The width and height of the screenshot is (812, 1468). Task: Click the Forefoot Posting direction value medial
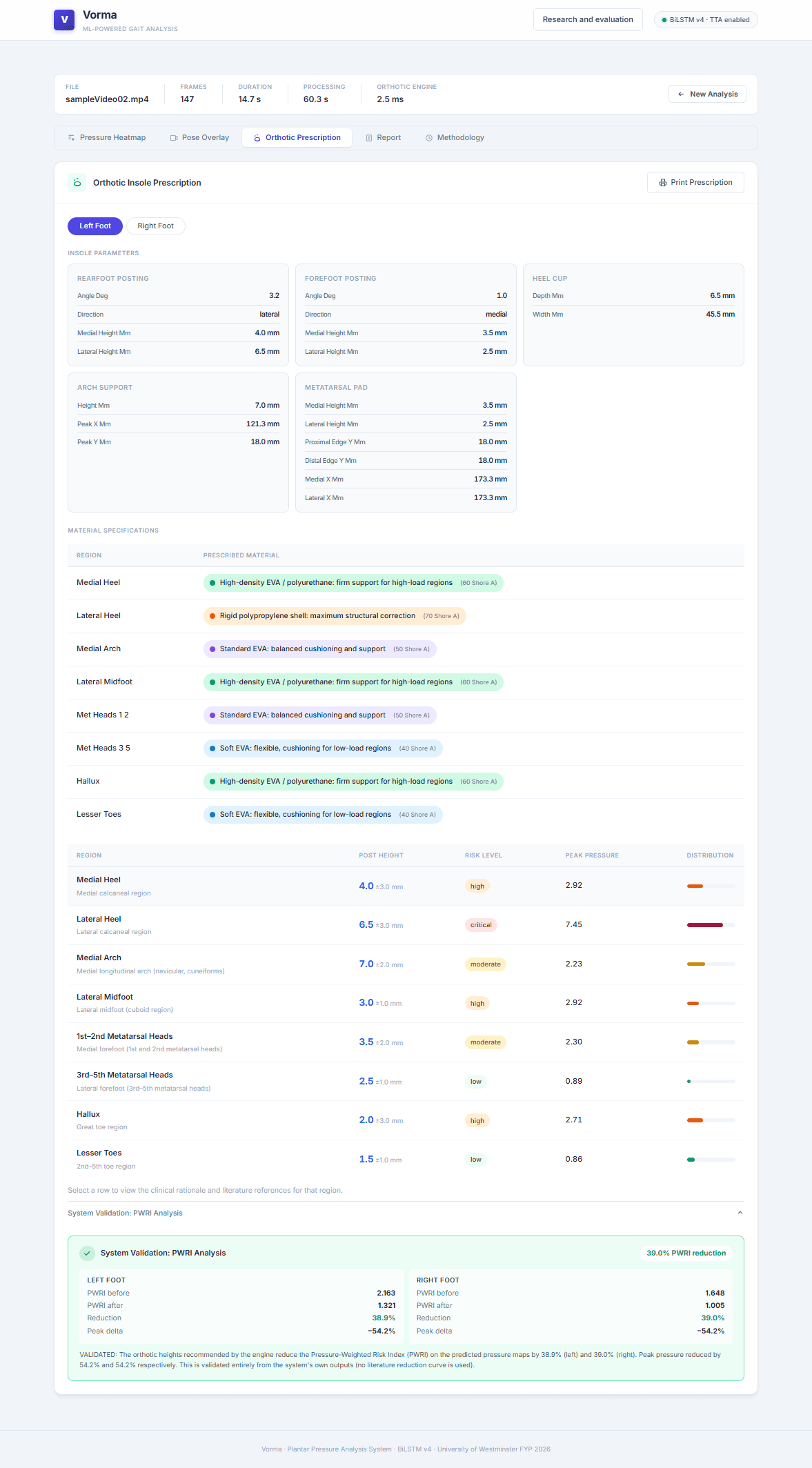(x=496, y=315)
